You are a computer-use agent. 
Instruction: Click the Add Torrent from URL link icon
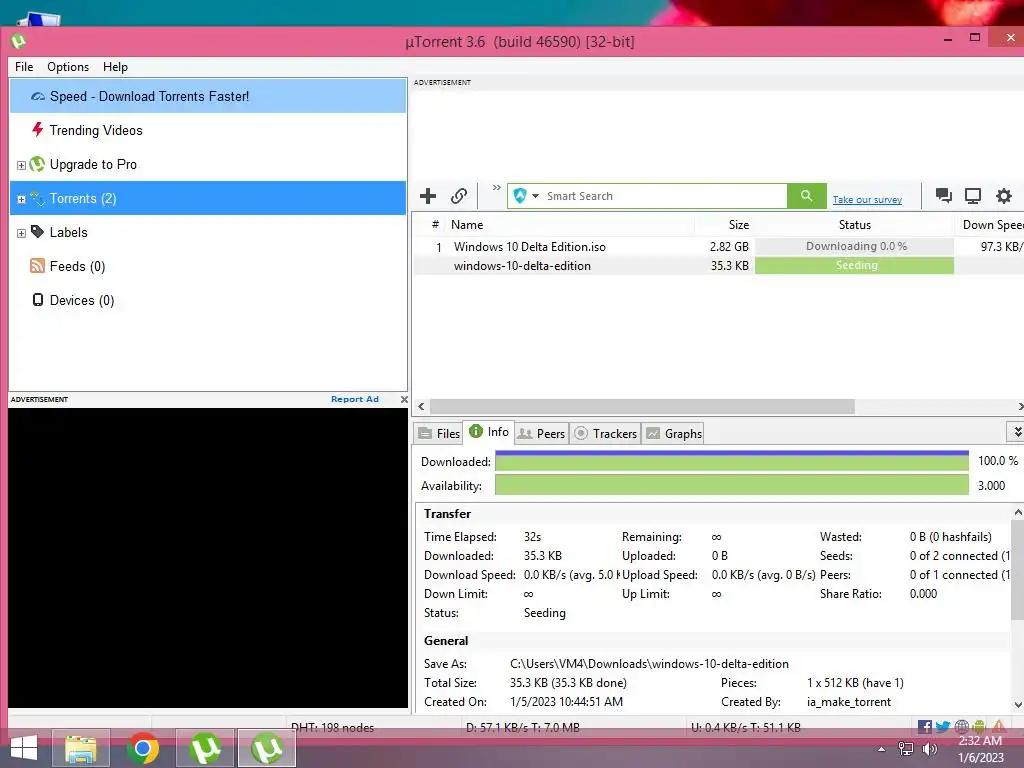[x=458, y=196]
